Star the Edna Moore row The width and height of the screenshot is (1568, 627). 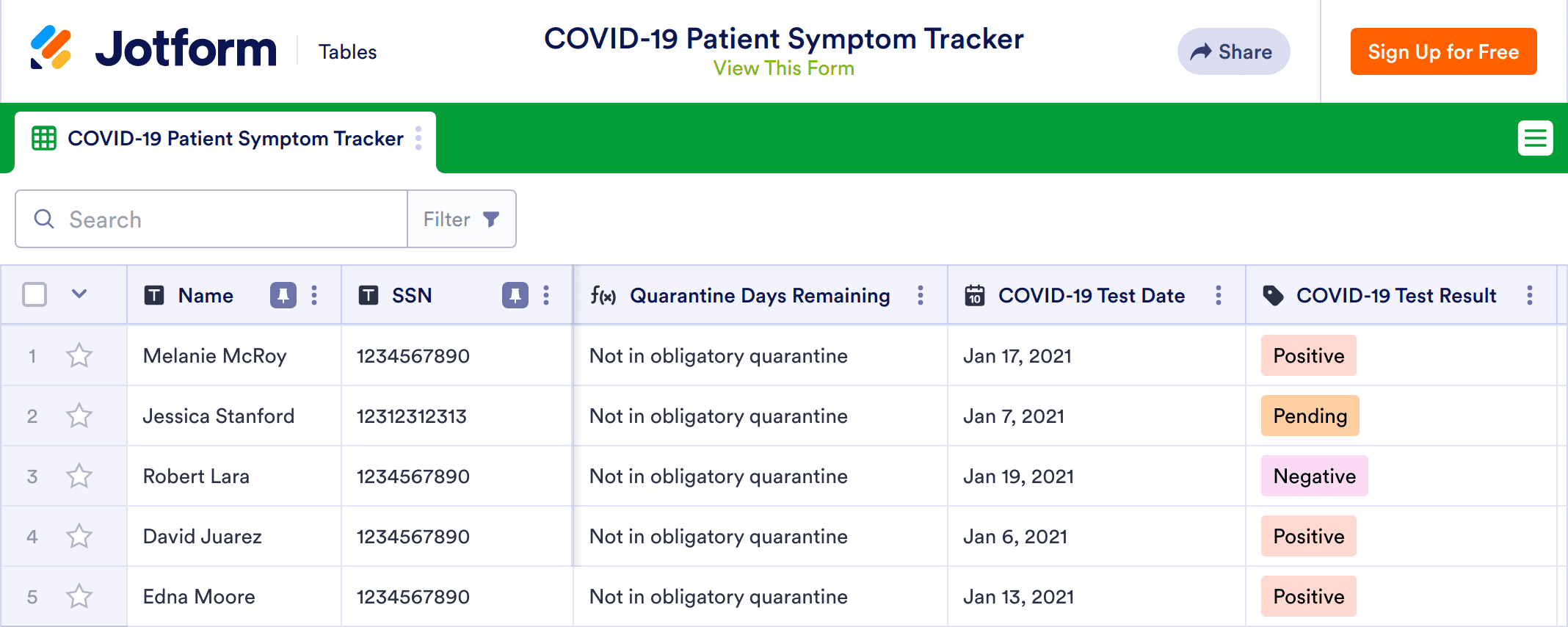(79, 597)
